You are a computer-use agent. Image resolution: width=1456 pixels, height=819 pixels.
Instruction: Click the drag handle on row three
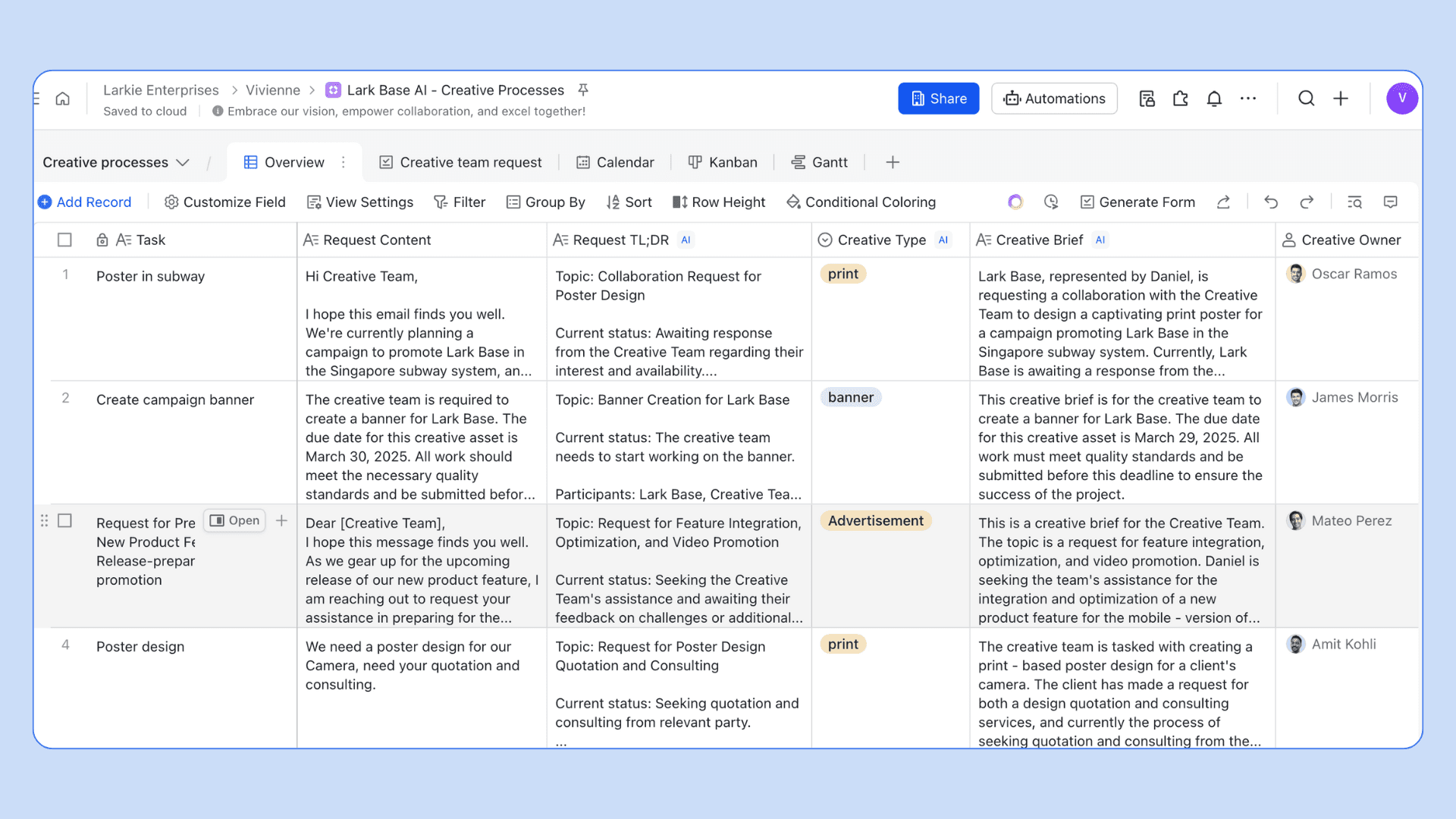pos(44,521)
